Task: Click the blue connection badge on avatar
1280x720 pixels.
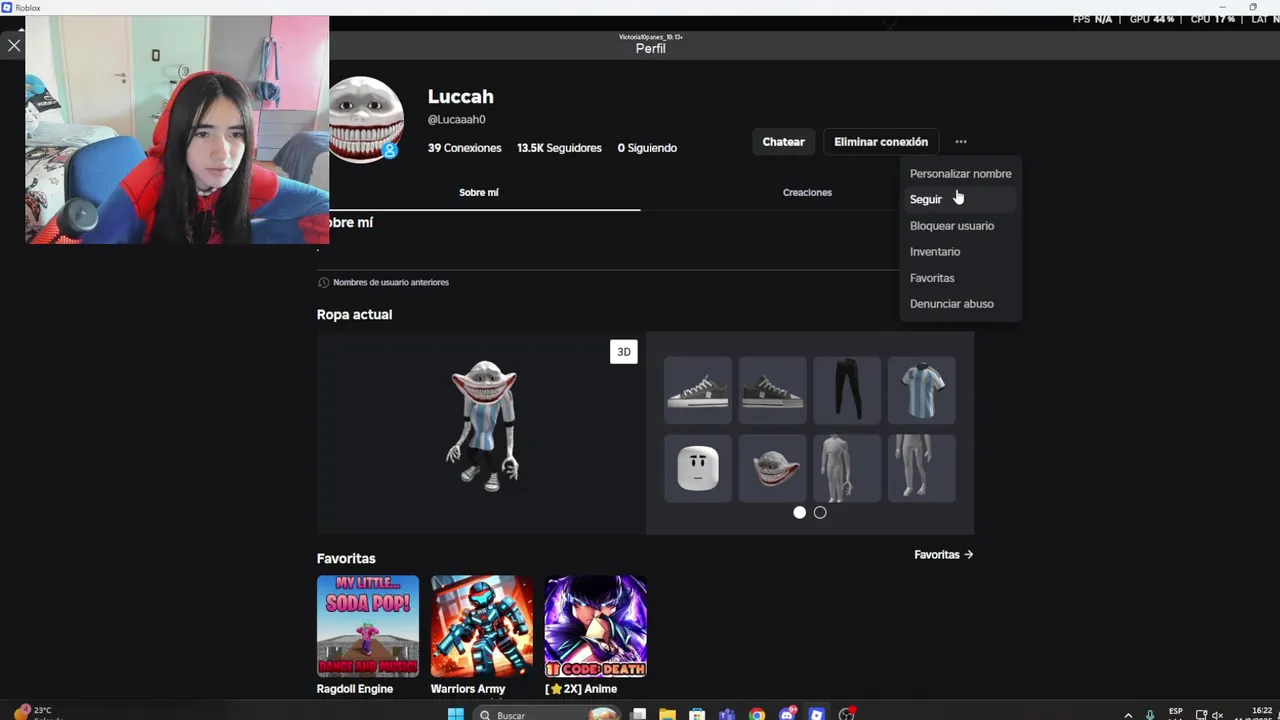Action: click(x=390, y=151)
